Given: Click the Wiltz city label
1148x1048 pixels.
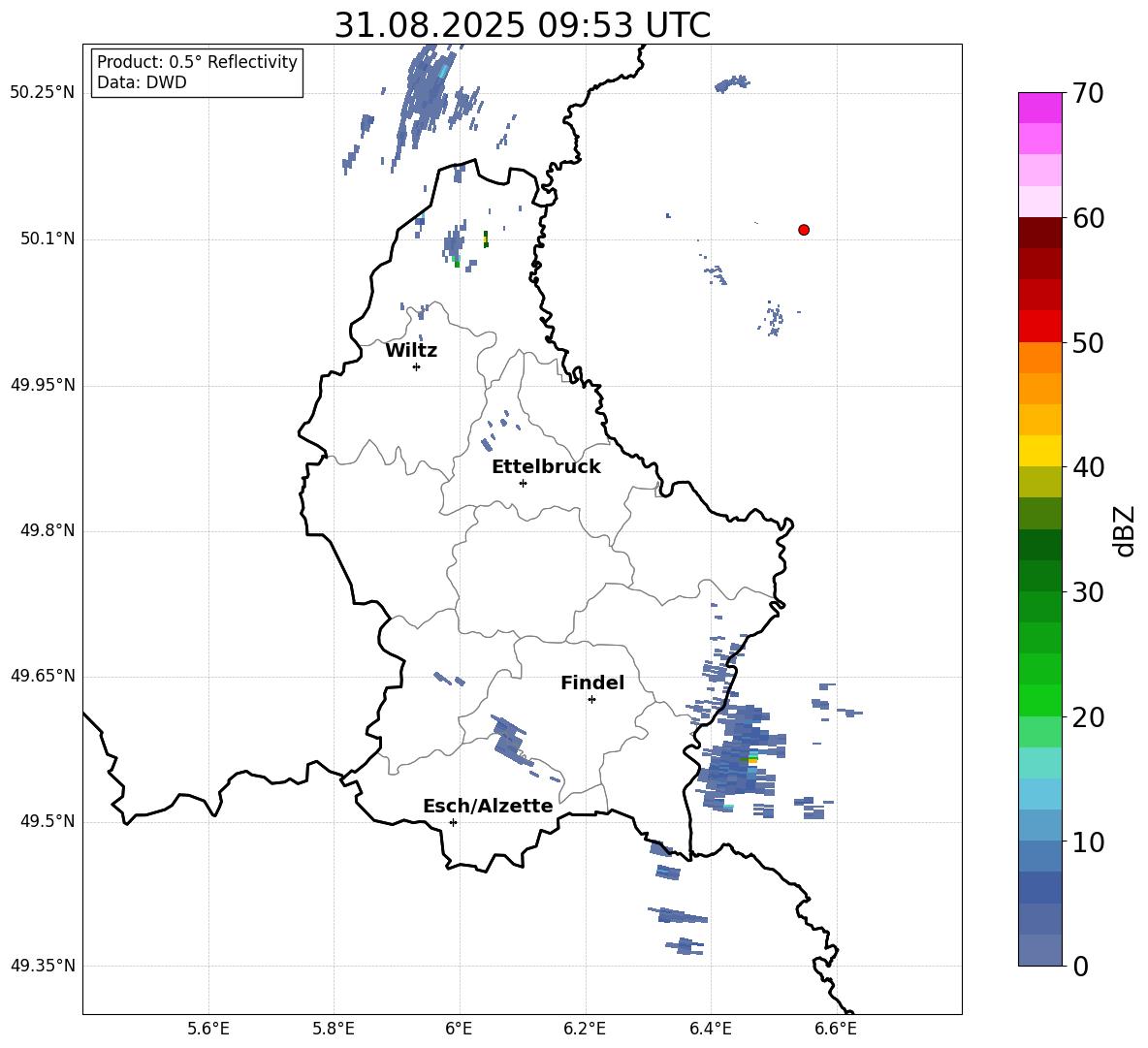Looking at the screenshot, I should [411, 351].
